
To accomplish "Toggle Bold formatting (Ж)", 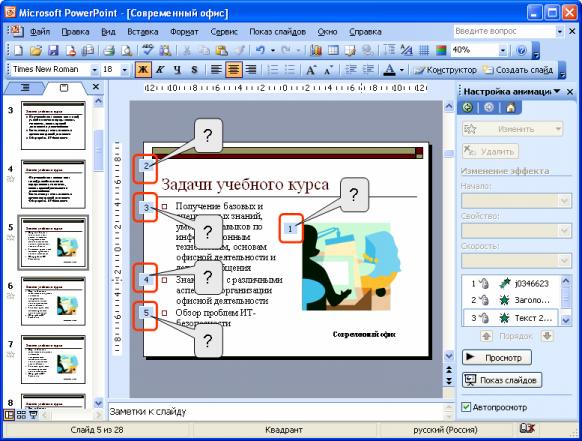I will [143, 69].
